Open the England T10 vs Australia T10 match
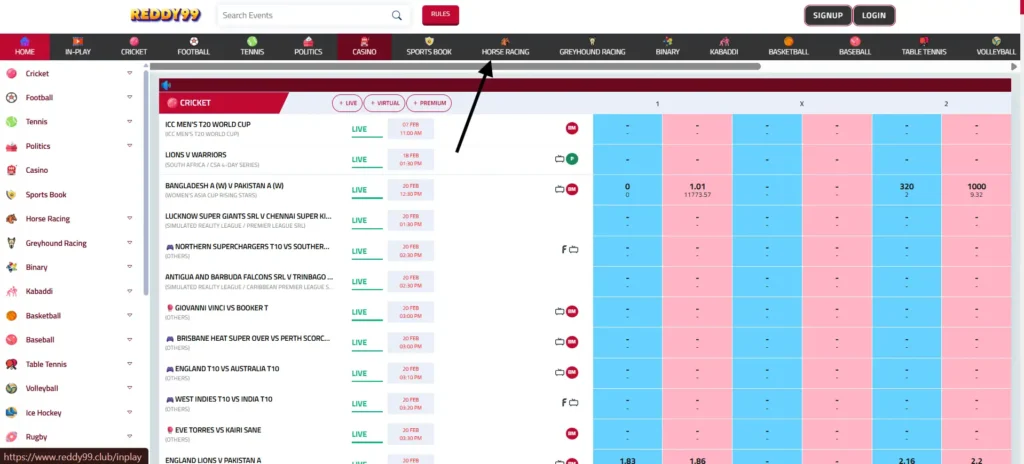This screenshot has width=1024, height=464. pyautogui.click(x=222, y=369)
